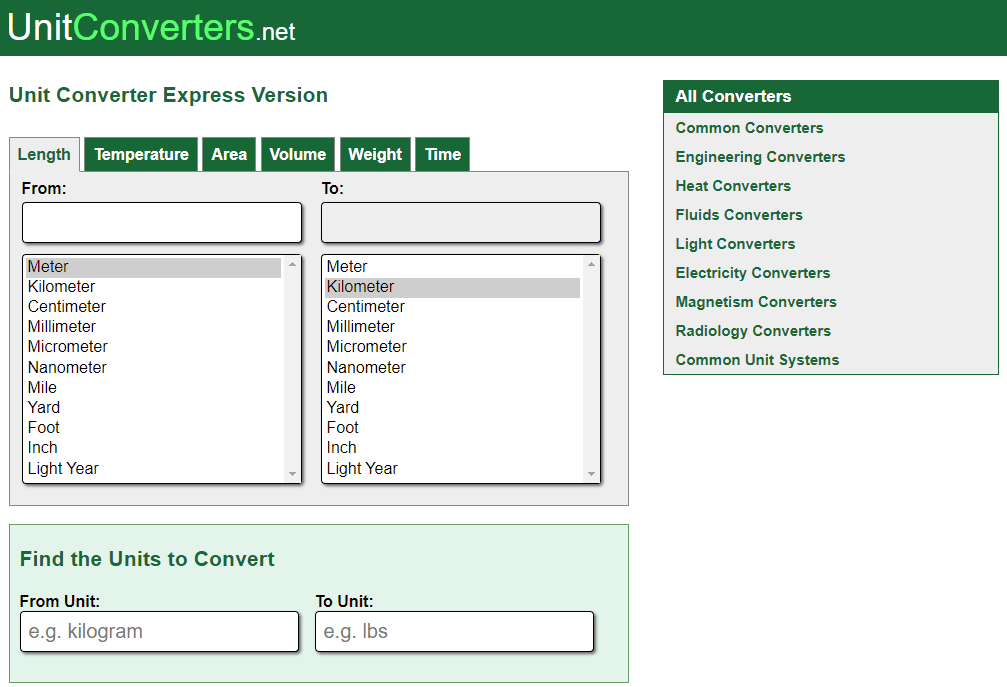Click the From list scroll up arrow
1007x687 pixels.
coord(292,264)
